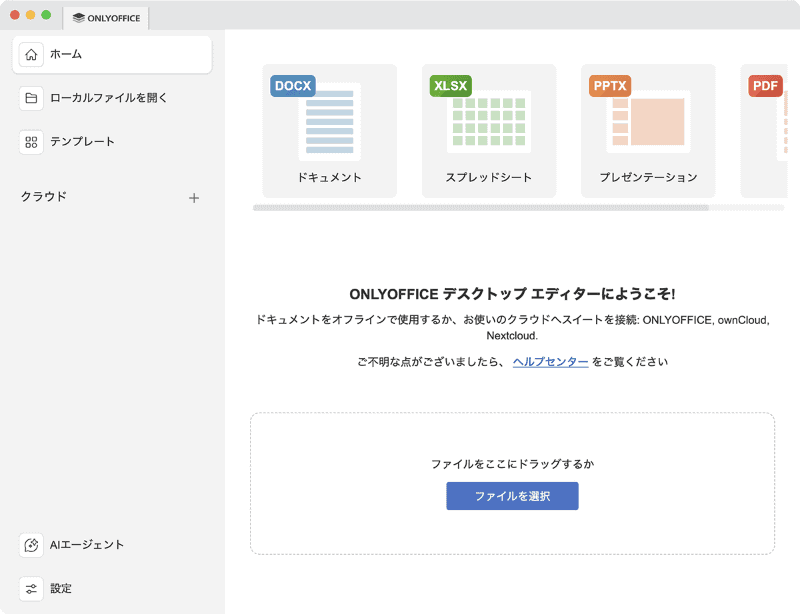Create a new ドキュメント
Viewport: 800px width, 614px height.
pyautogui.click(x=330, y=131)
